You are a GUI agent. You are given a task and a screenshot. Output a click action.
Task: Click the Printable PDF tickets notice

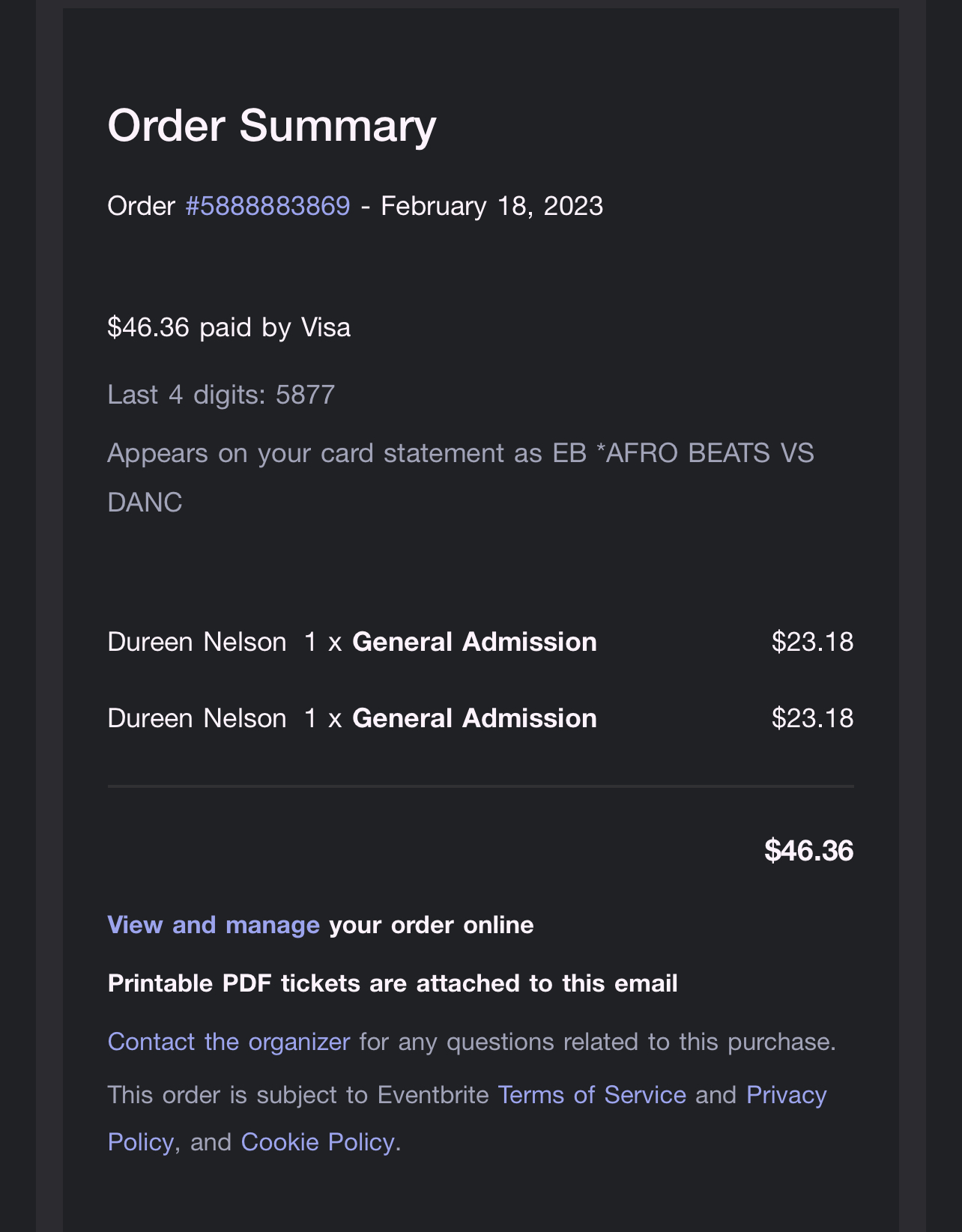point(393,983)
